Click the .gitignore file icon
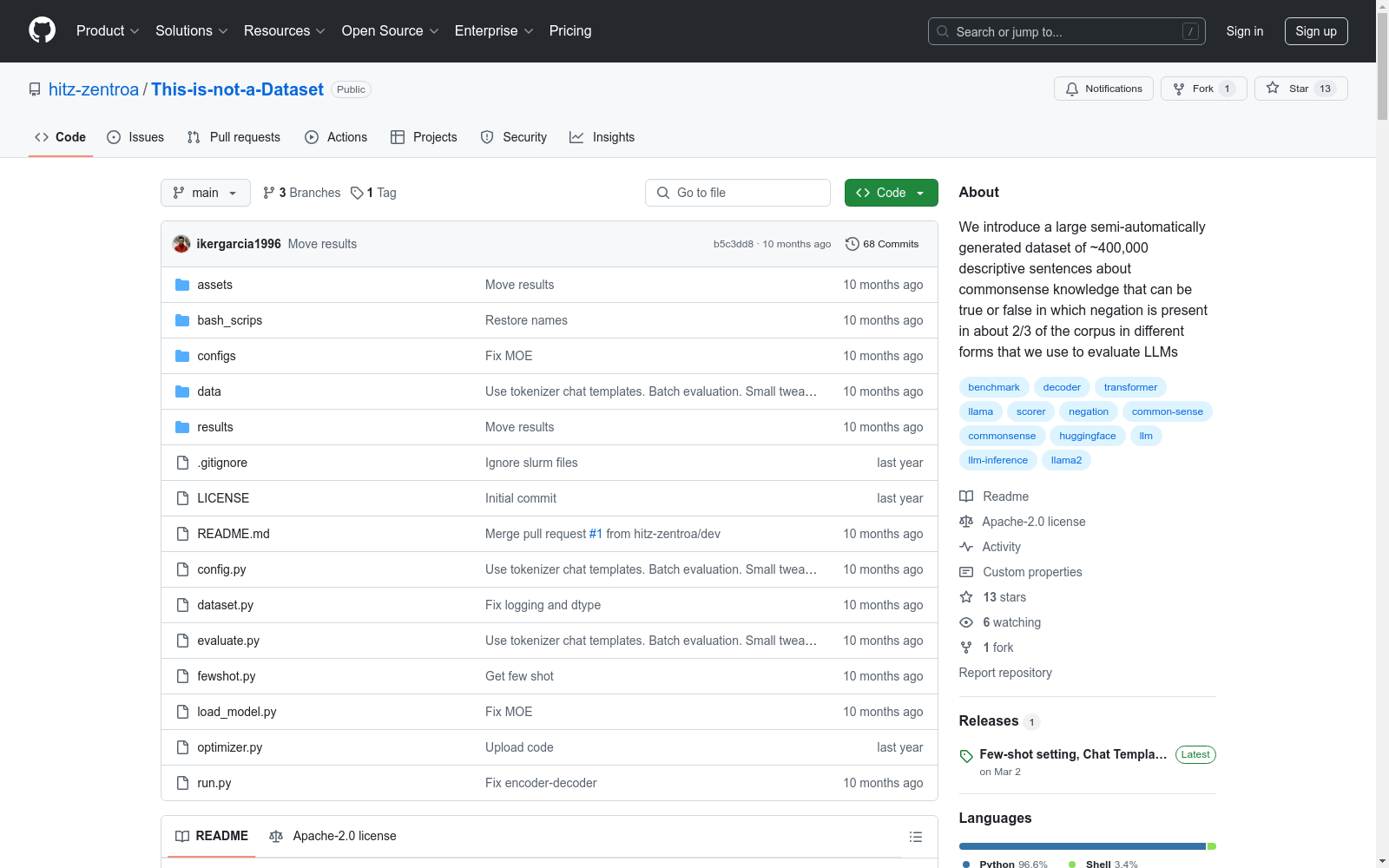The image size is (1389, 868). 182,463
